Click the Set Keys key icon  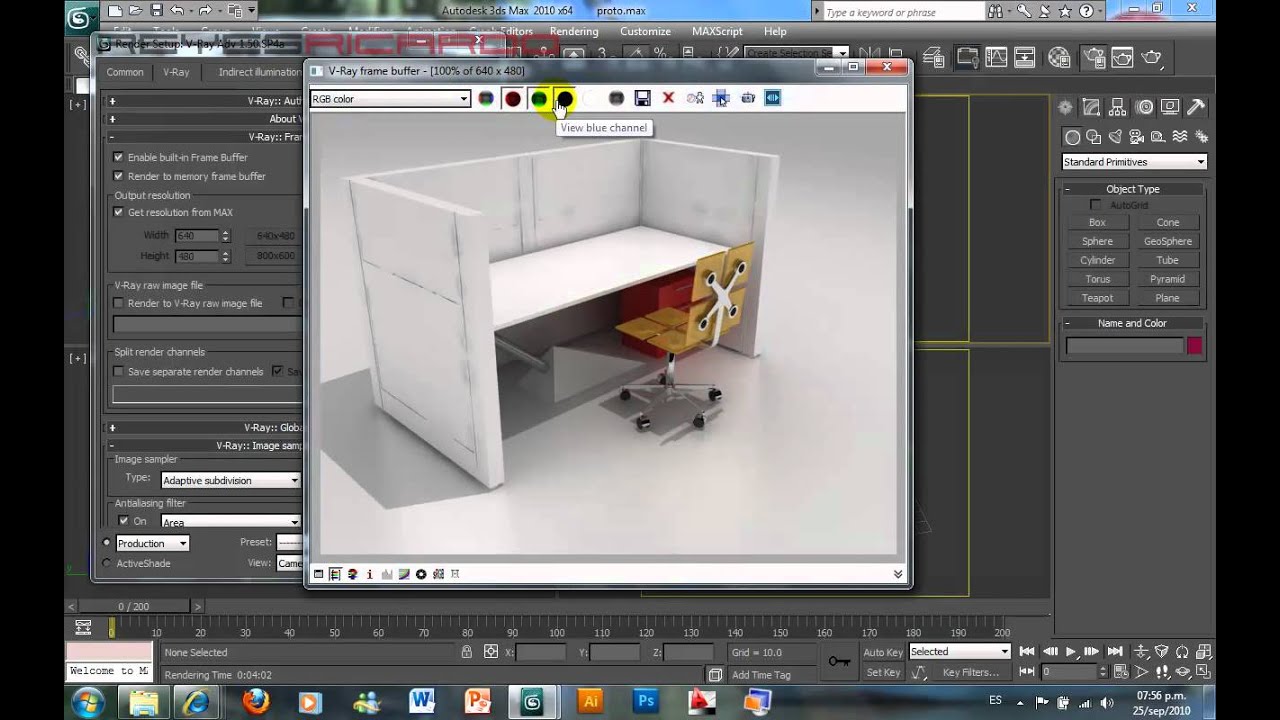[x=839, y=661]
